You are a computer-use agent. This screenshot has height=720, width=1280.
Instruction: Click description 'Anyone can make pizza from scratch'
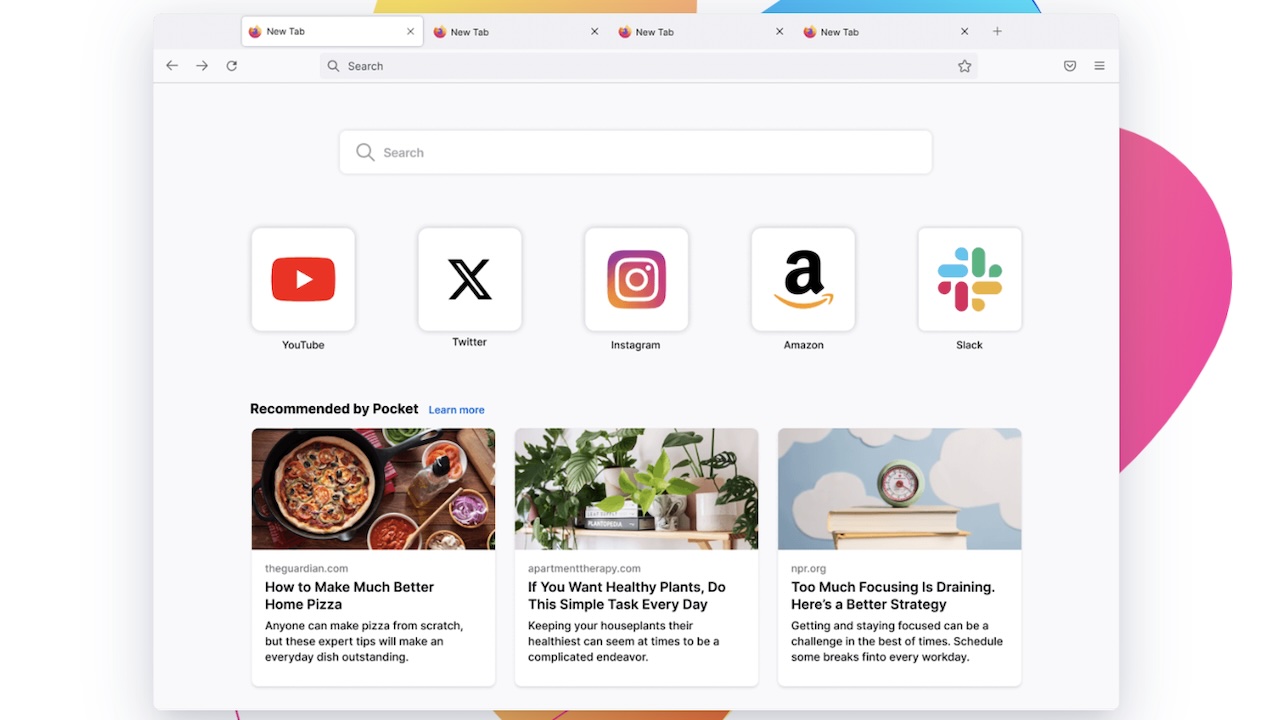[364, 642]
